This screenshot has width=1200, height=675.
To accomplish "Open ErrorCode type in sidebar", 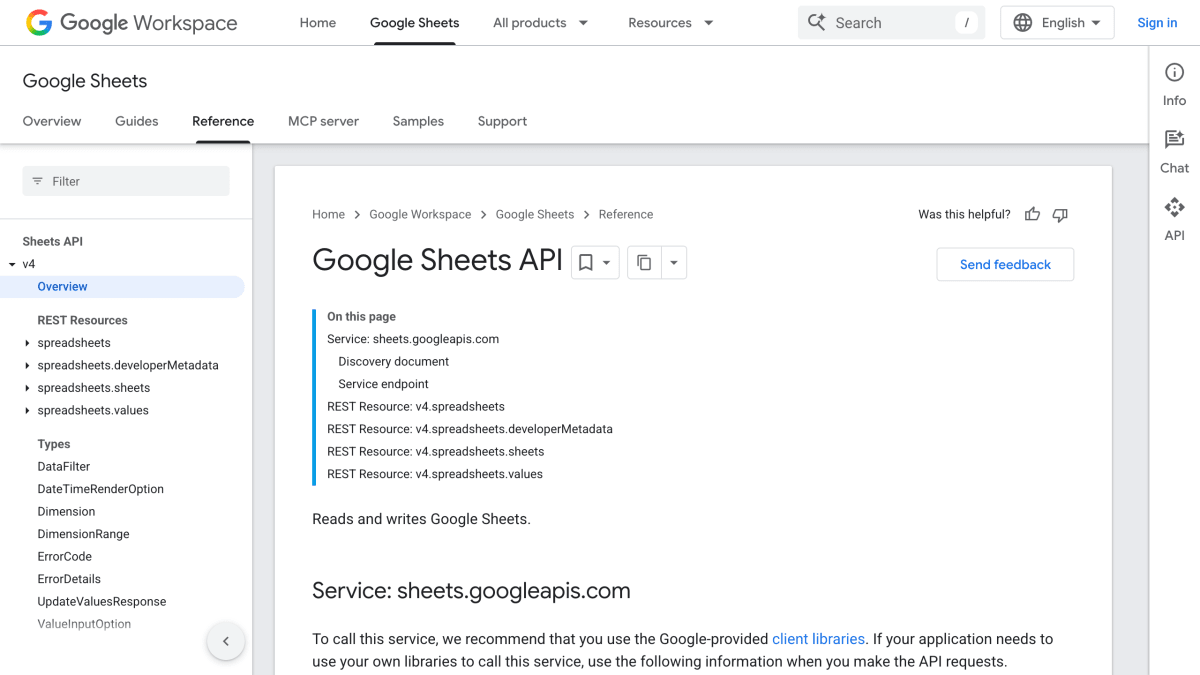I will coord(65,557).
